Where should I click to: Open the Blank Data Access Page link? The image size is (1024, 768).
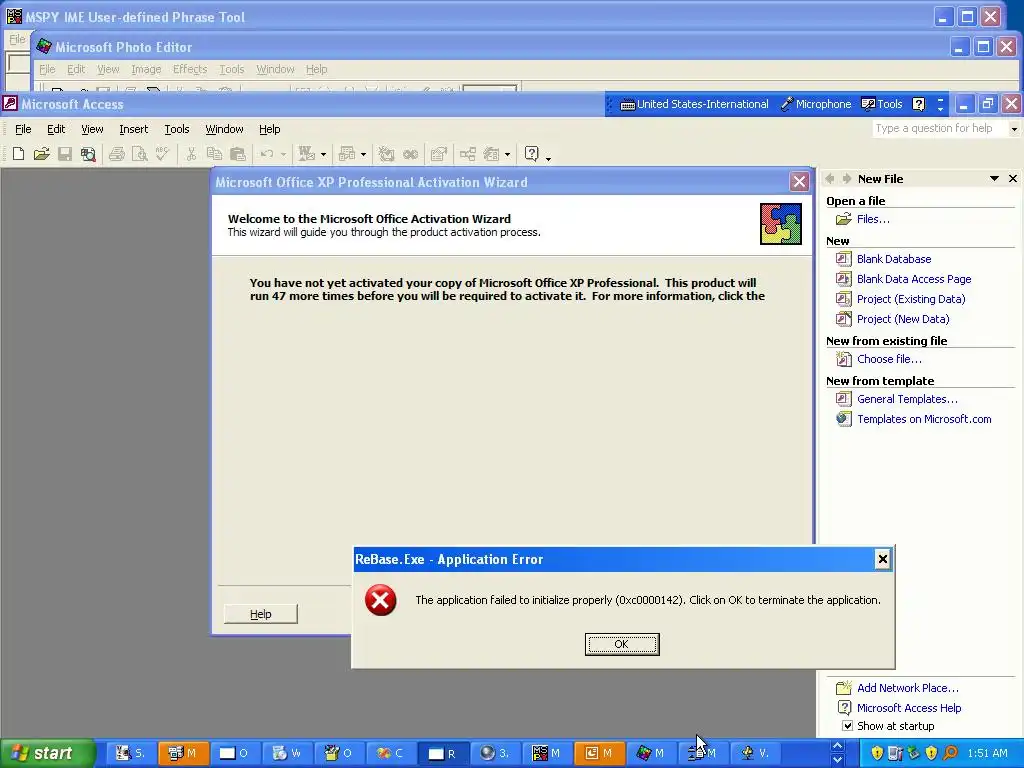tap(914, 279)
